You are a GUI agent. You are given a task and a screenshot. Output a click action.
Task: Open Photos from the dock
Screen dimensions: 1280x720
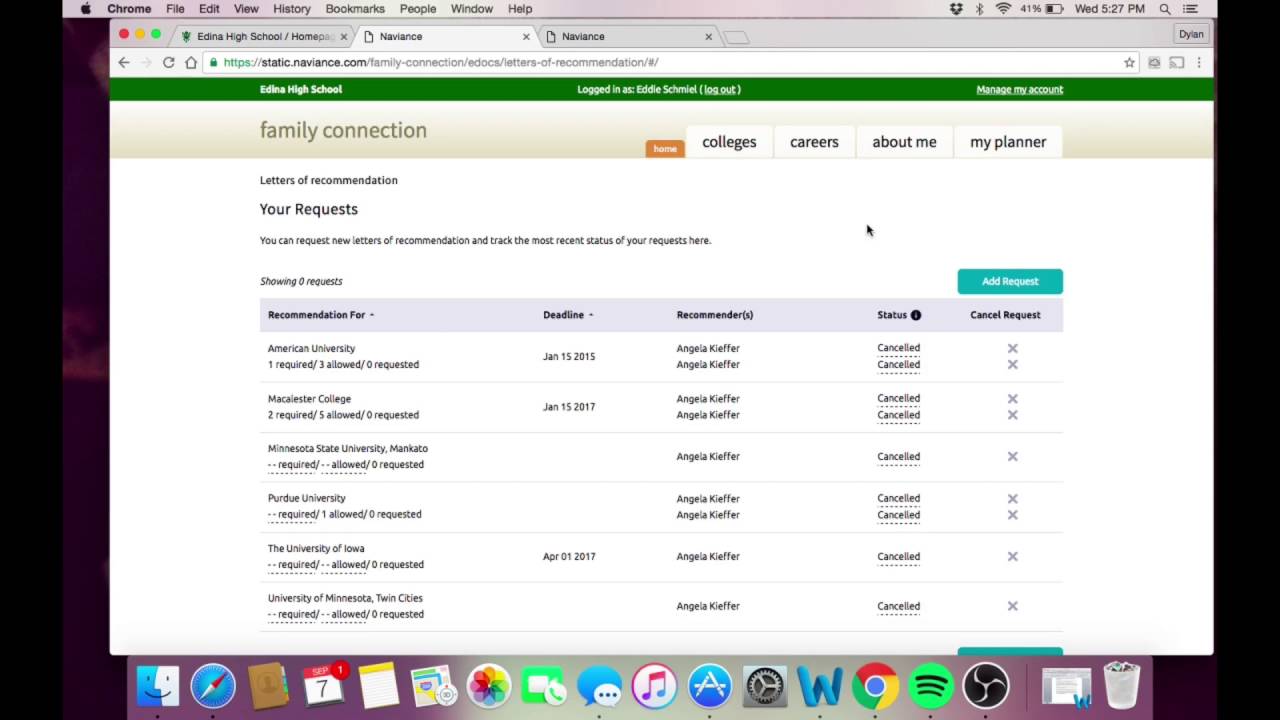point(489,686)
